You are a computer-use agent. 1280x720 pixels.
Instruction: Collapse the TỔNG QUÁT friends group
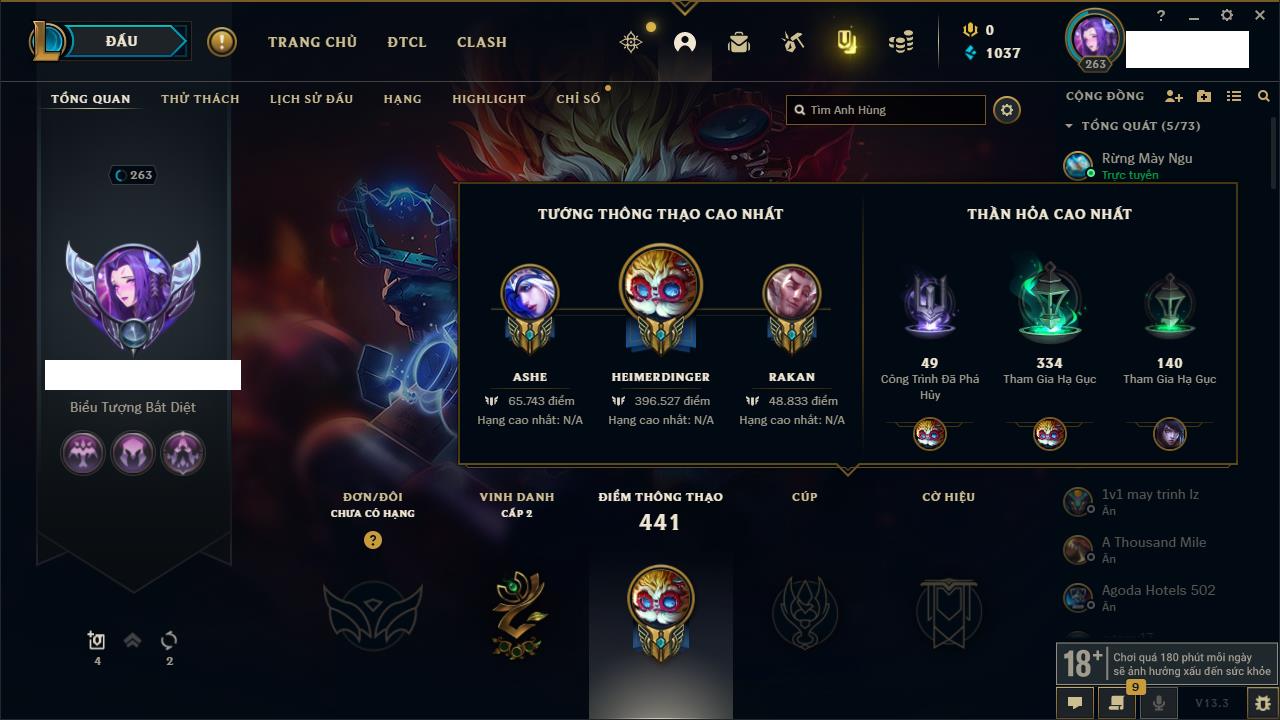click(1069, 126)
